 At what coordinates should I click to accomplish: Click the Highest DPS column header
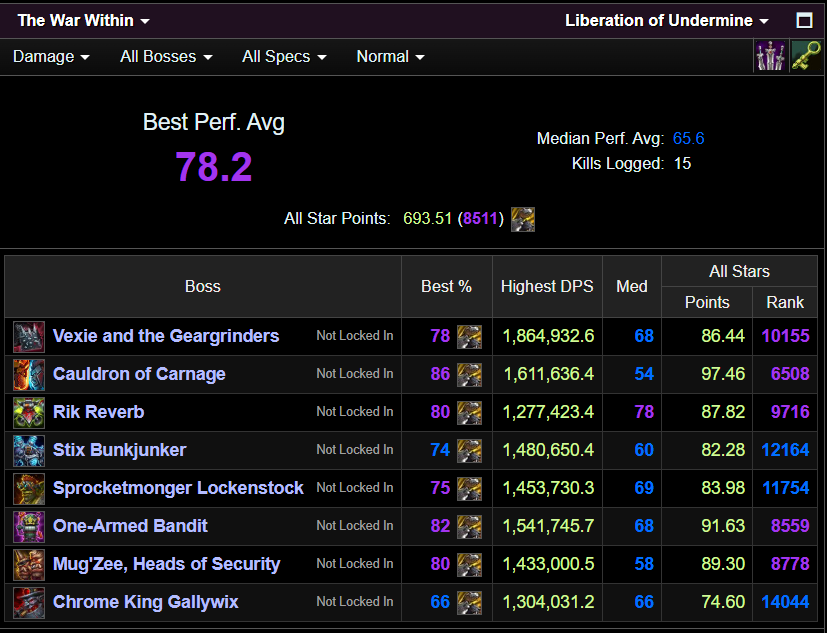click(547, 286)
